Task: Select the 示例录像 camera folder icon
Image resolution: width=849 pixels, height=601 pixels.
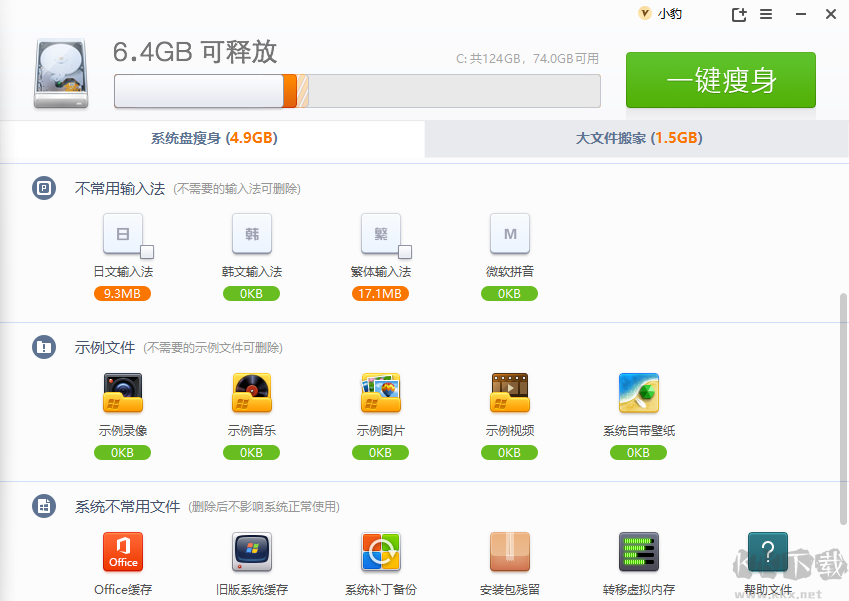Action: tap(123, 393)
